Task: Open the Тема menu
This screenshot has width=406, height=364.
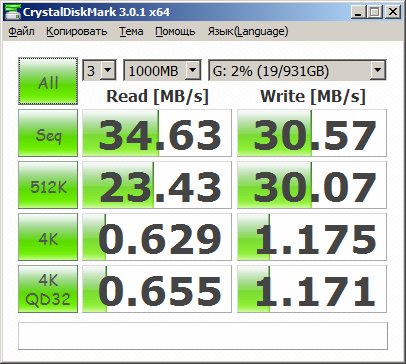Action: coord(131,31)
